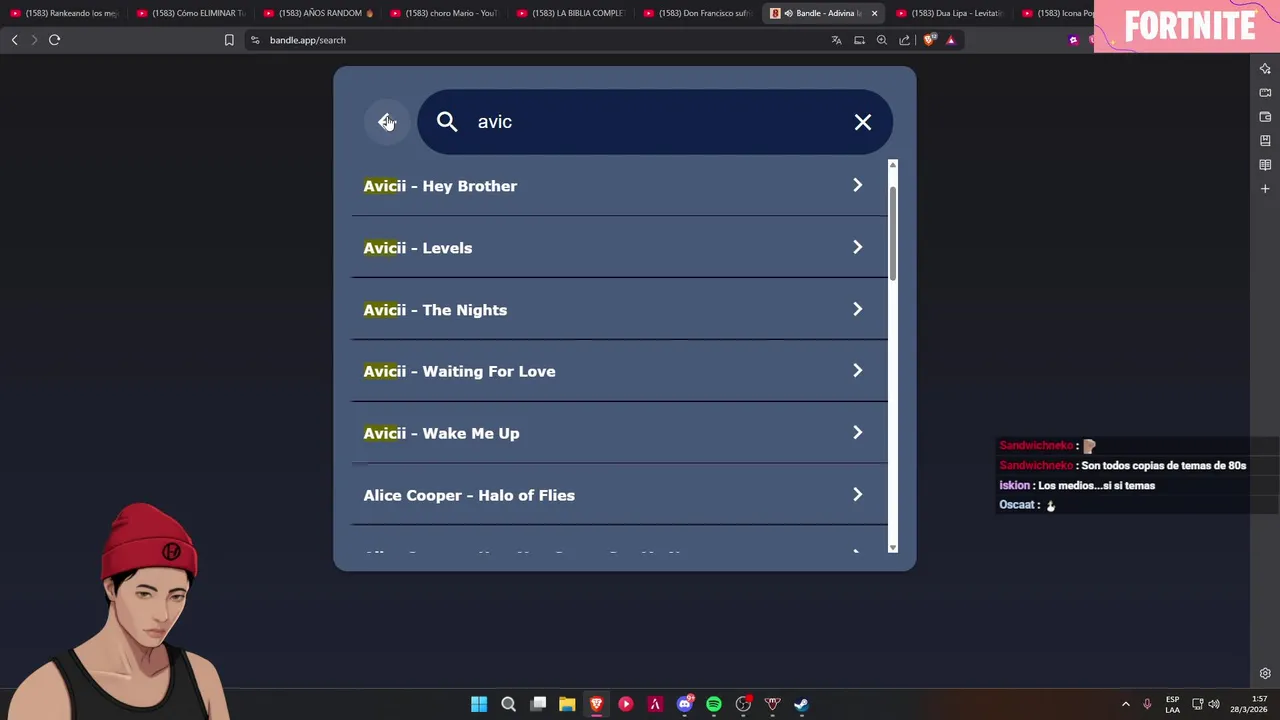This screenshot has height=720, width=1280.
Task: Open reading list icon in sidebar
Action: [x=1265, y=165]
